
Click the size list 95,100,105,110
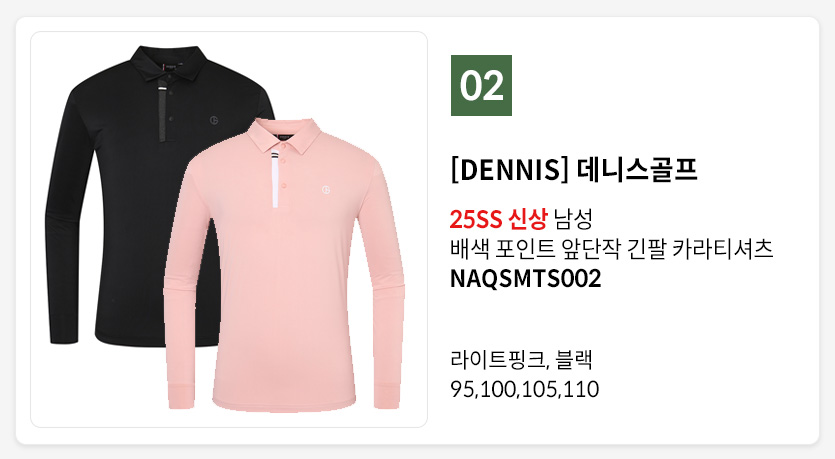click(x=525, y=389)
